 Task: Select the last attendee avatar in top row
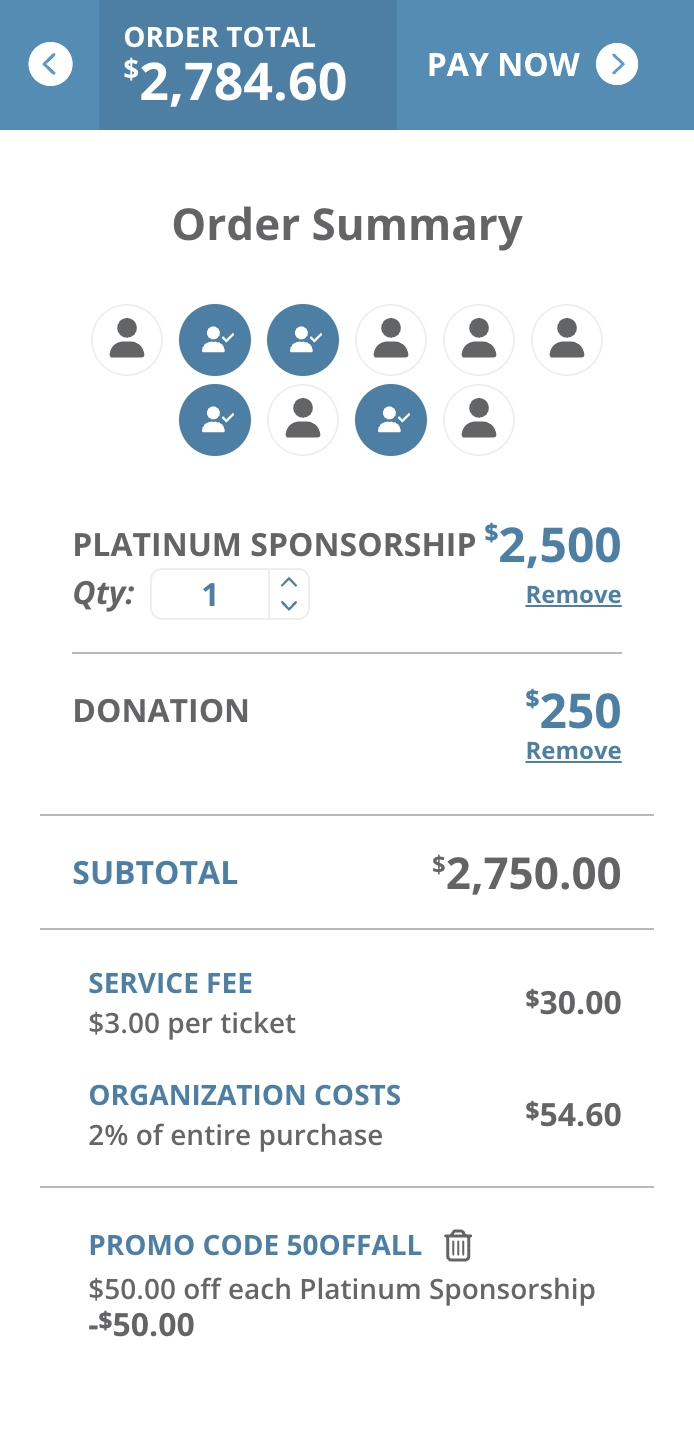click(x=567, y=340)
